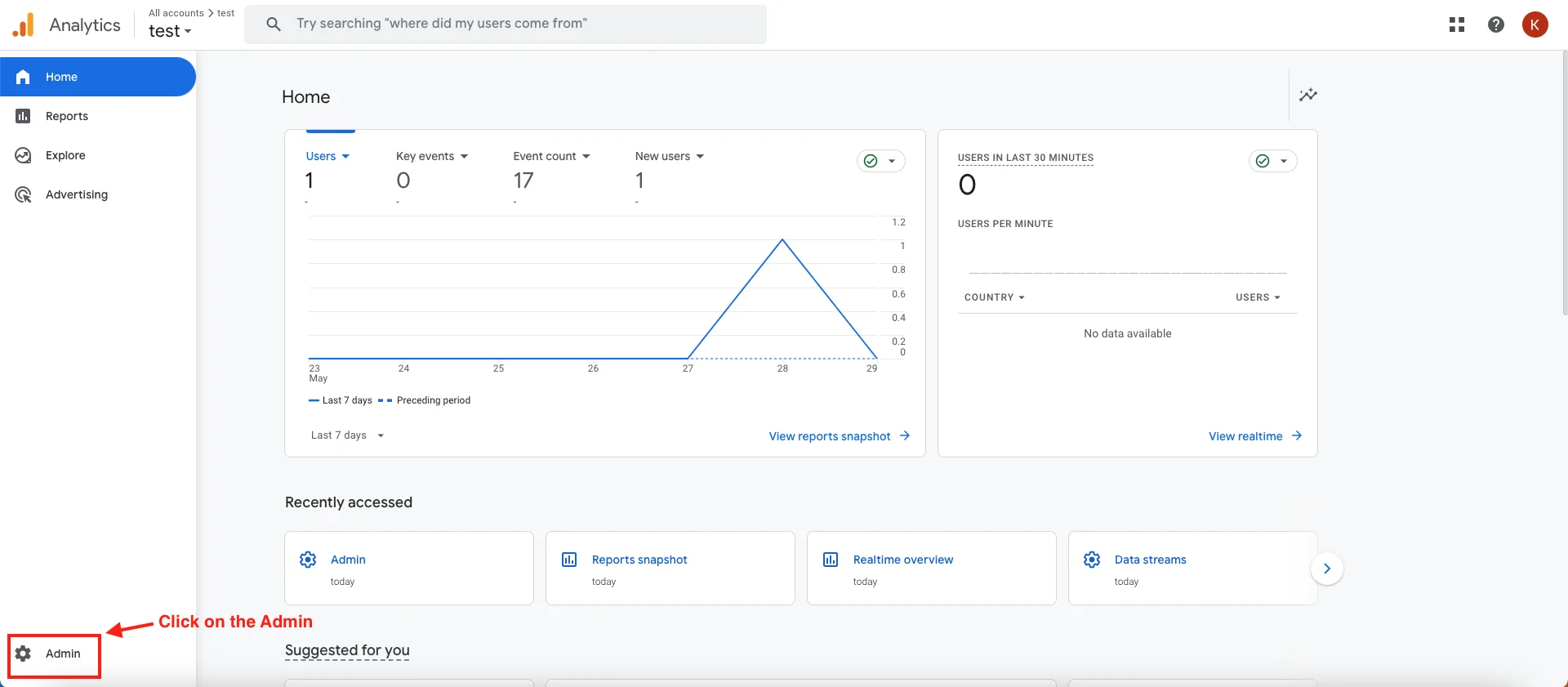Open View realtime link

(x=1254, y=436)
